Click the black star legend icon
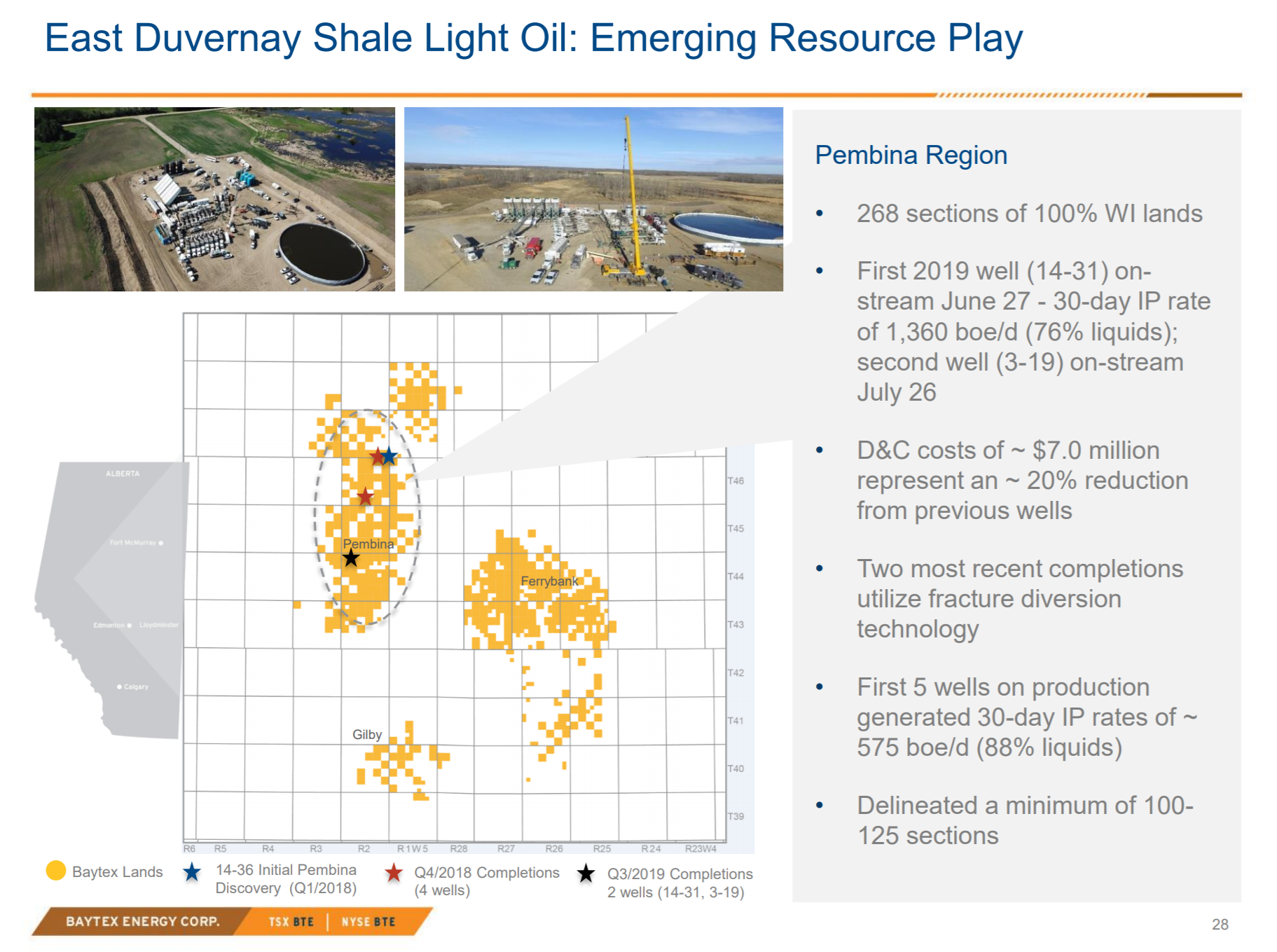The width and height of the screenshot is (1277, 952). 586,874
